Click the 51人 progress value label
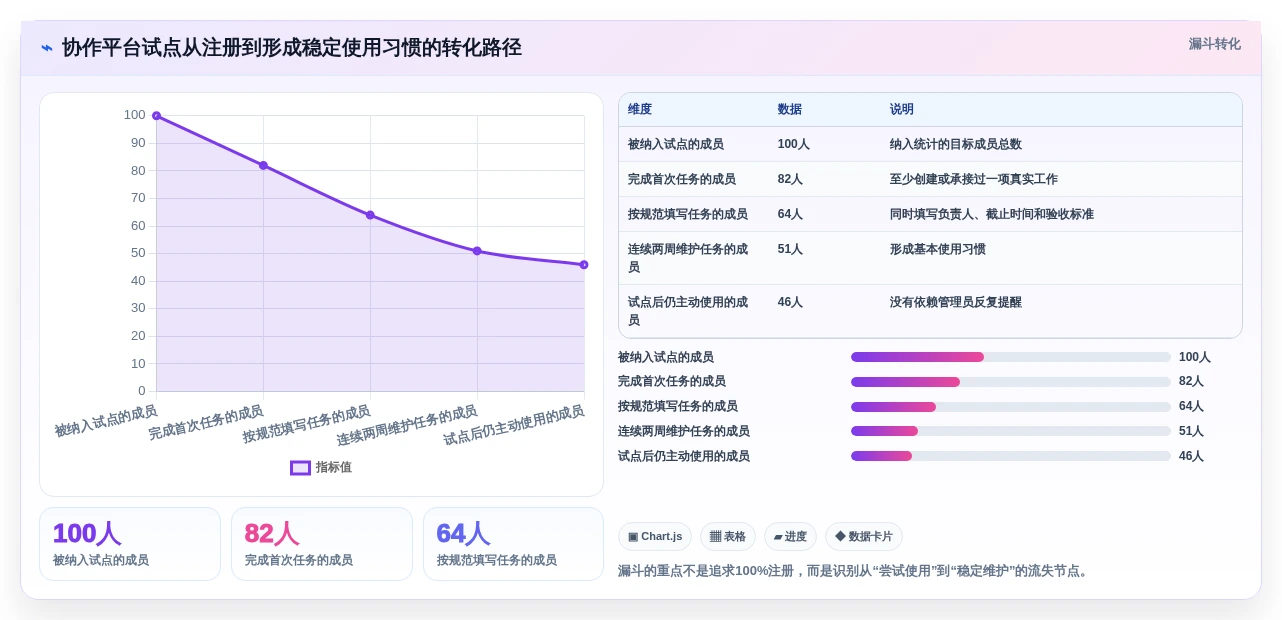The width and height of the screenshot is (1282, 620). click(1191, 431)
